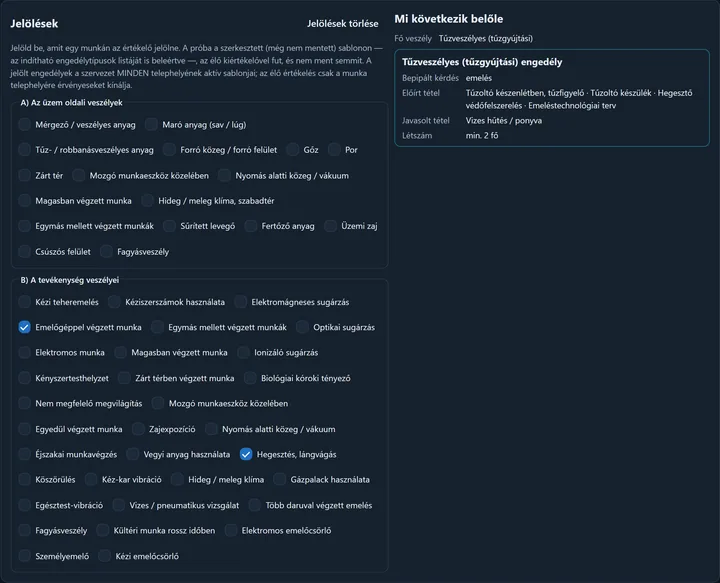
Task: Check the Maró anyag (sav / lúg) checkbox
Action: [x=151, y=124]
